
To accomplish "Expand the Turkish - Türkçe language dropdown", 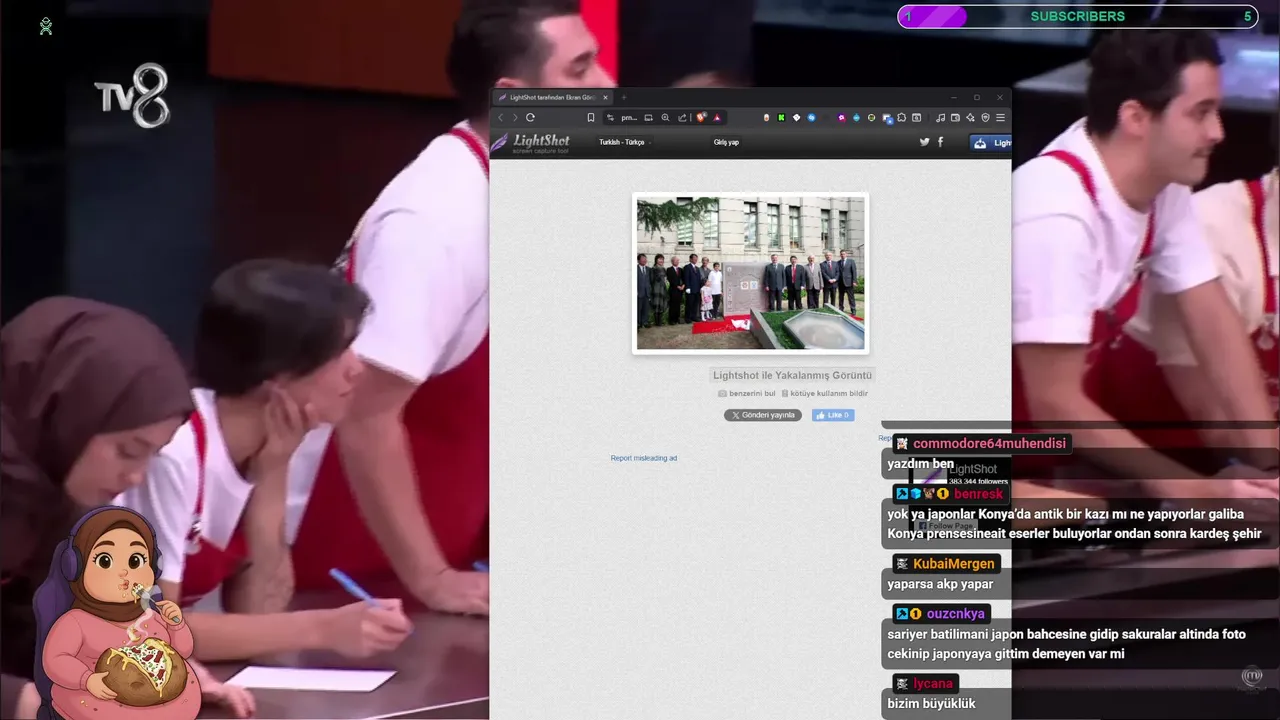I will 625,142.
